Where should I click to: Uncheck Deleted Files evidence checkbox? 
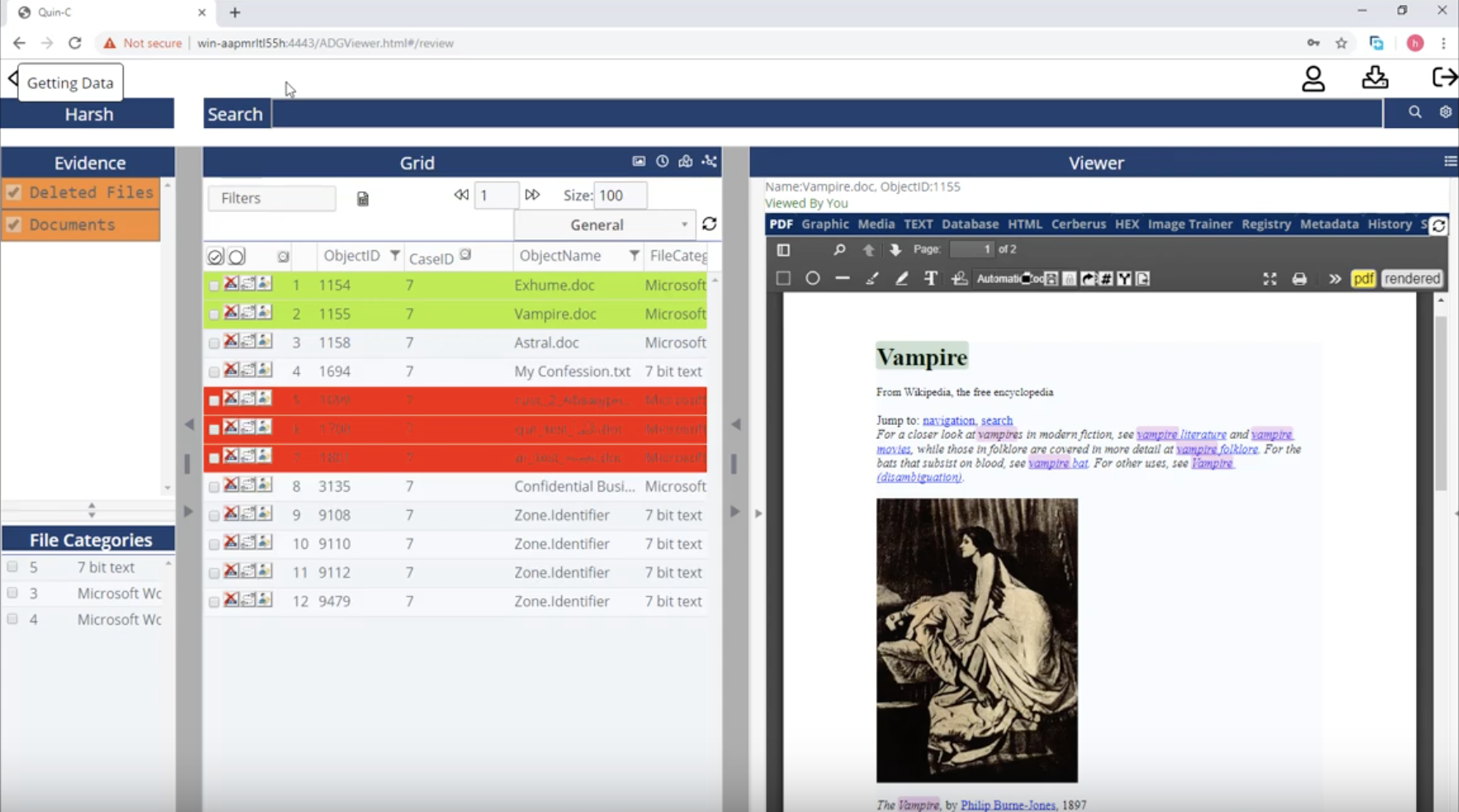tap(13, 193)
